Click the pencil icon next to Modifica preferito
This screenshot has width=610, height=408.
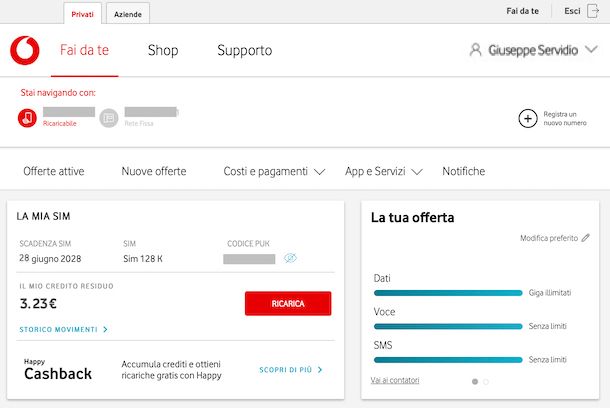[585, 238]
